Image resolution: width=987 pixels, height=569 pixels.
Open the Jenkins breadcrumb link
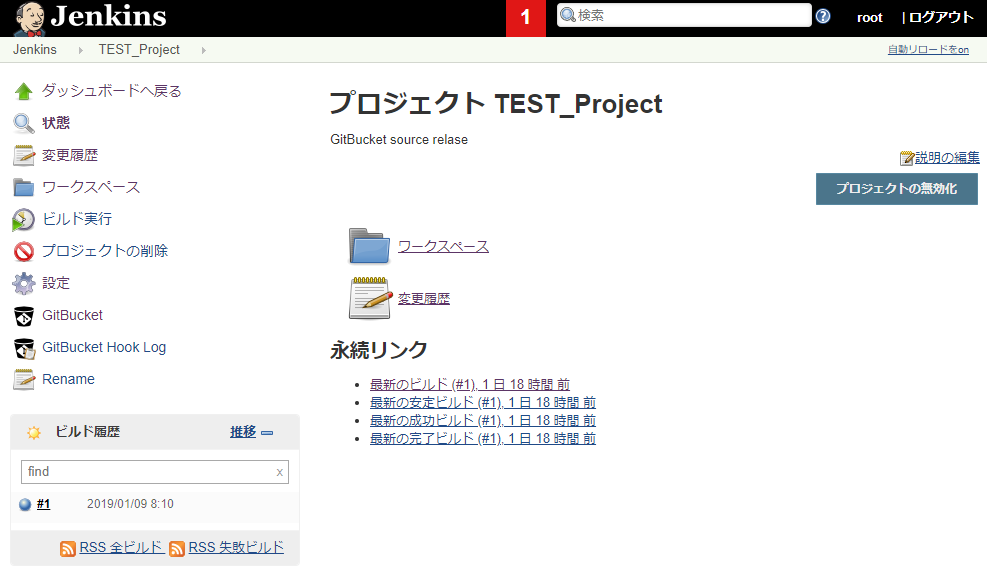pos(35,49)
